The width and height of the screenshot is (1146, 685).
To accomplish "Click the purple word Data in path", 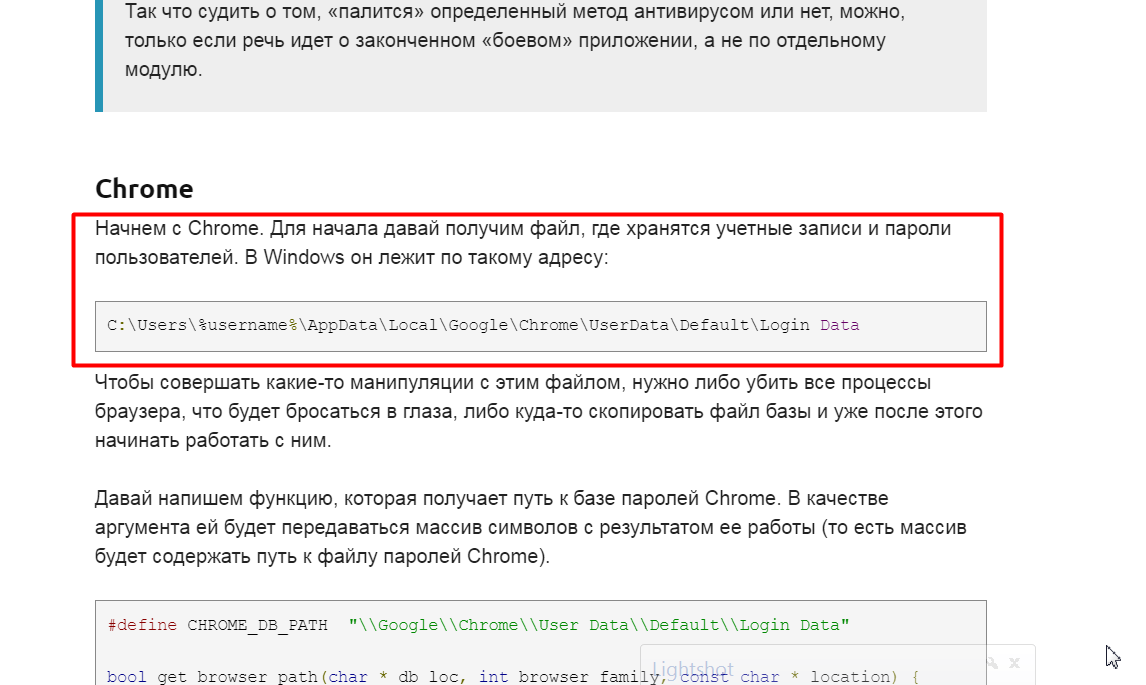I will pyautogui.click(x=839, y=325).
